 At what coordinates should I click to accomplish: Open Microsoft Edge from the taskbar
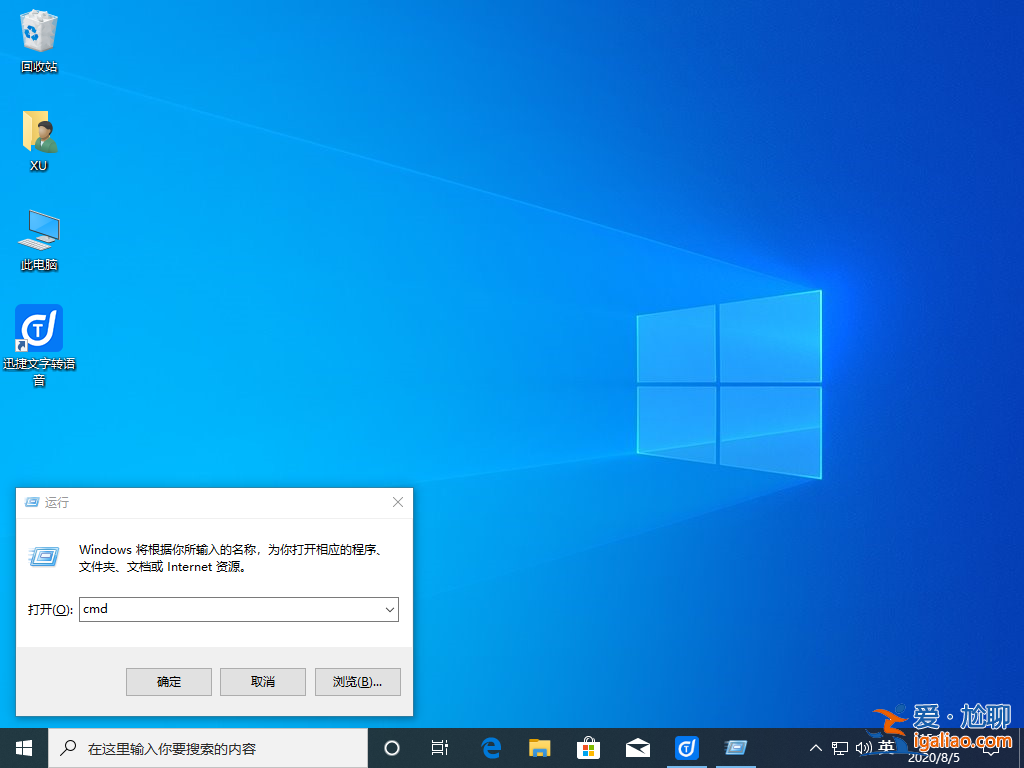(490, 747)
